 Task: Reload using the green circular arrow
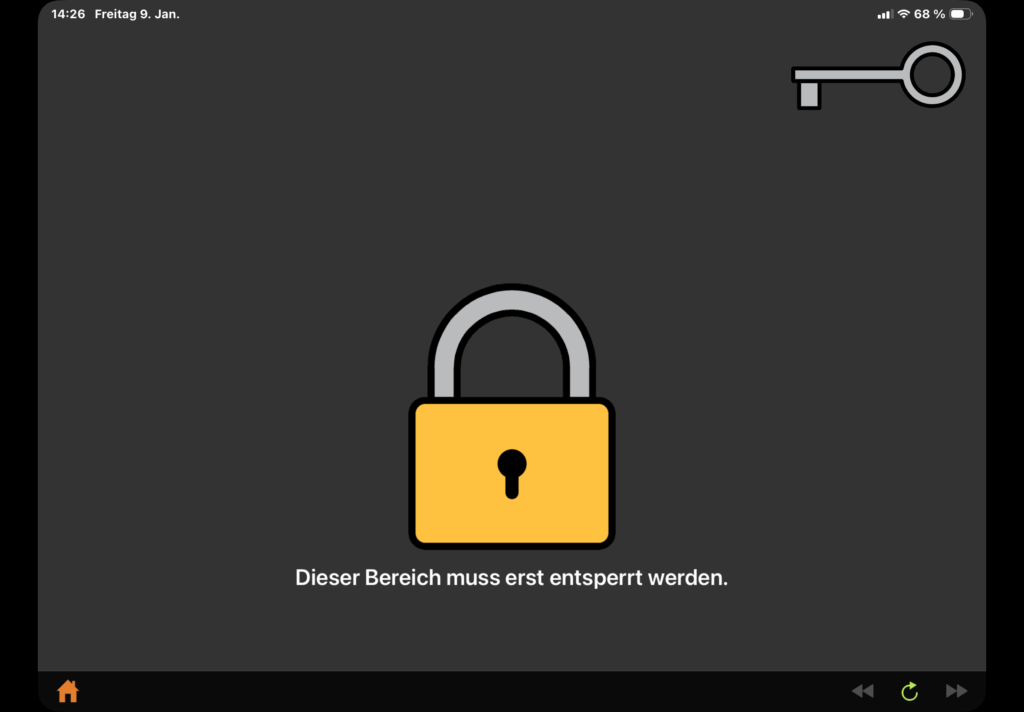pyautogui.click(x=910, y=690)
